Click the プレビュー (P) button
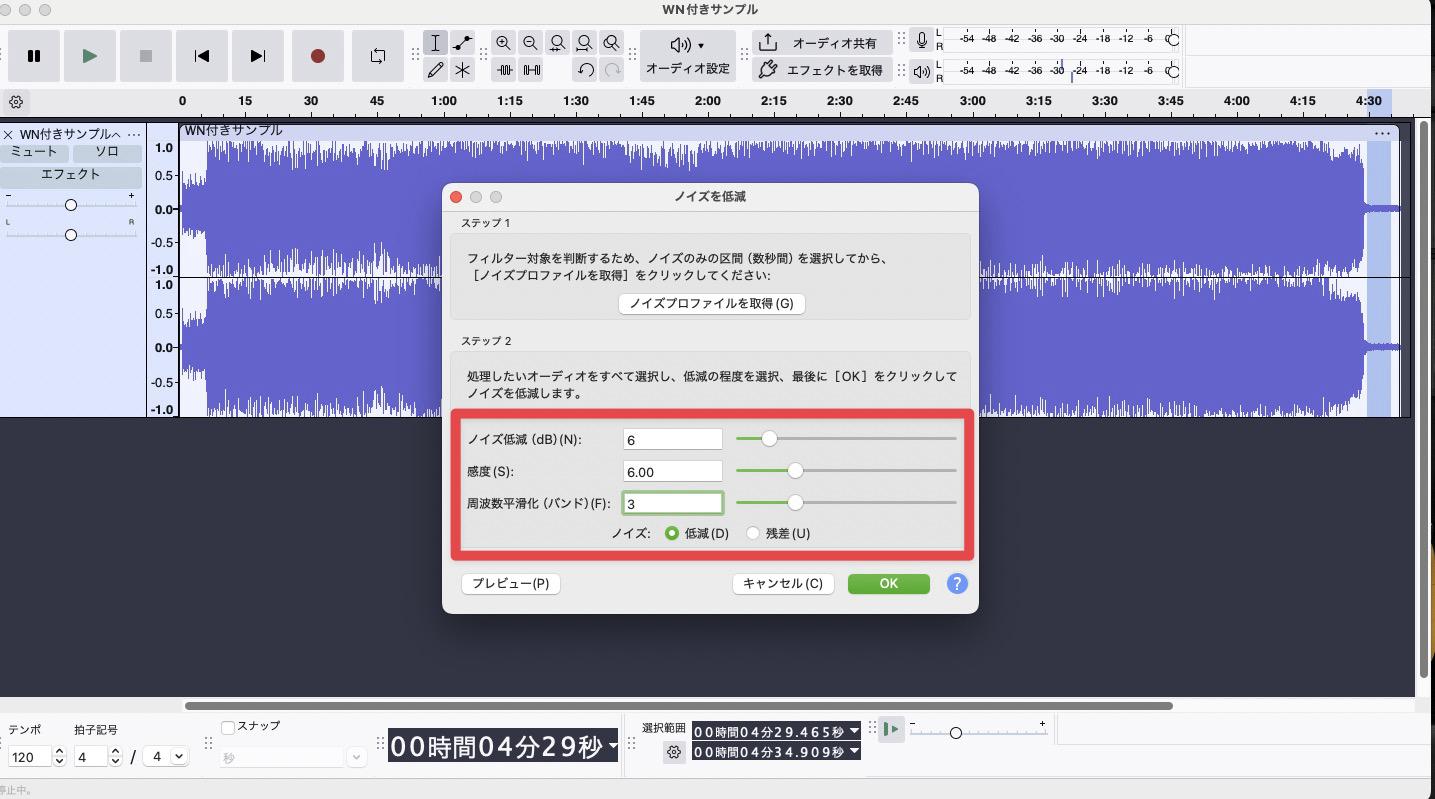Screen dimensions: 1435x799 [510, 584]
